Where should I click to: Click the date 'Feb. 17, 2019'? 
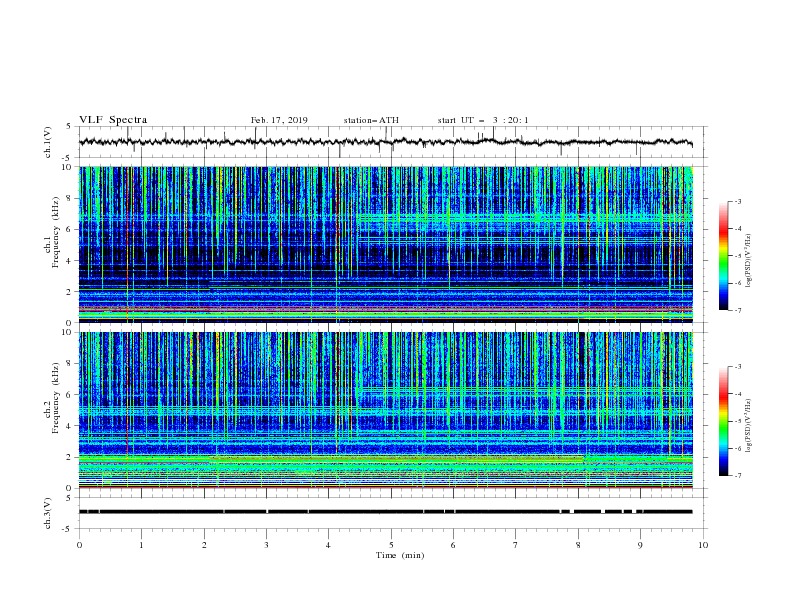279,120
